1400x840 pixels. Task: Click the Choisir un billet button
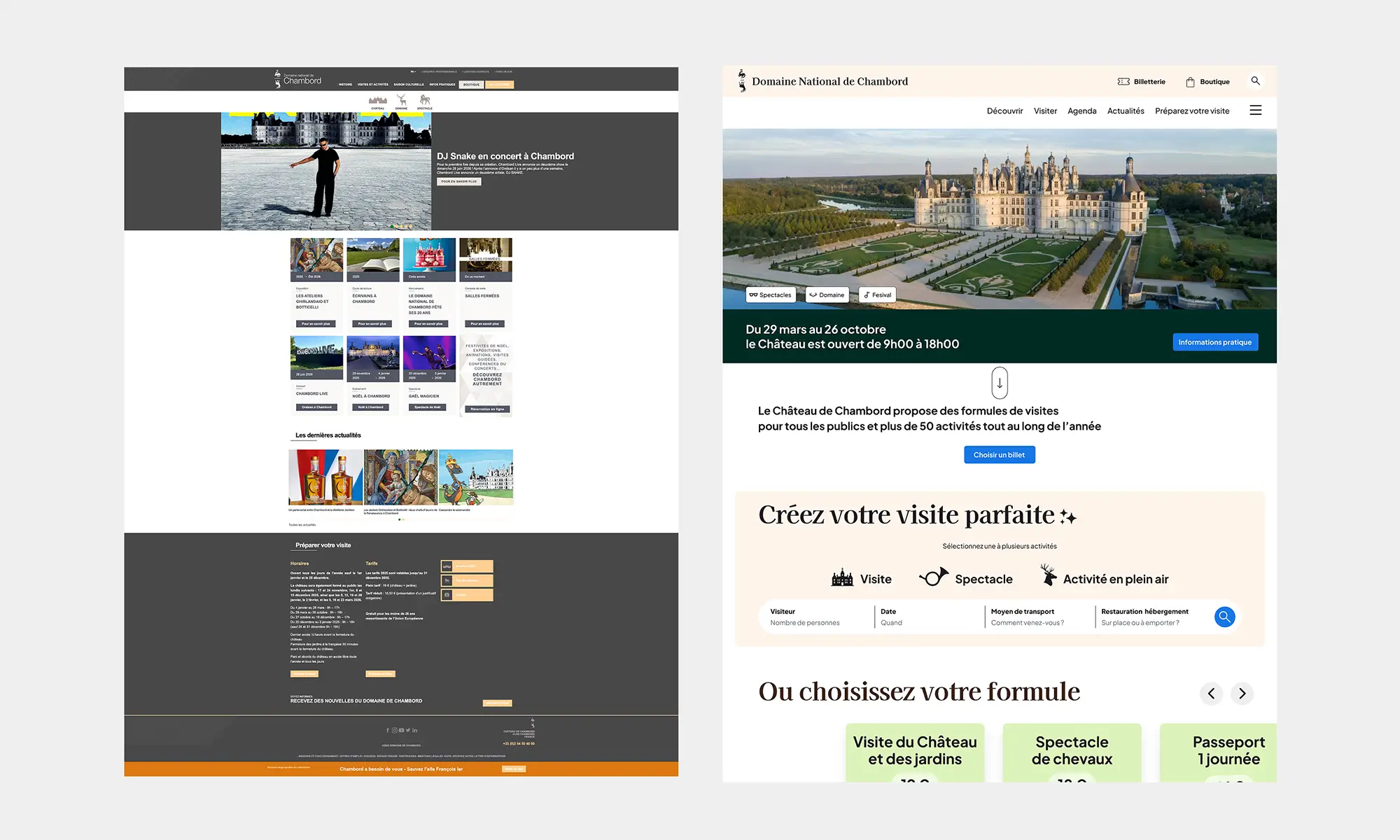click(x=1000, y=454)
